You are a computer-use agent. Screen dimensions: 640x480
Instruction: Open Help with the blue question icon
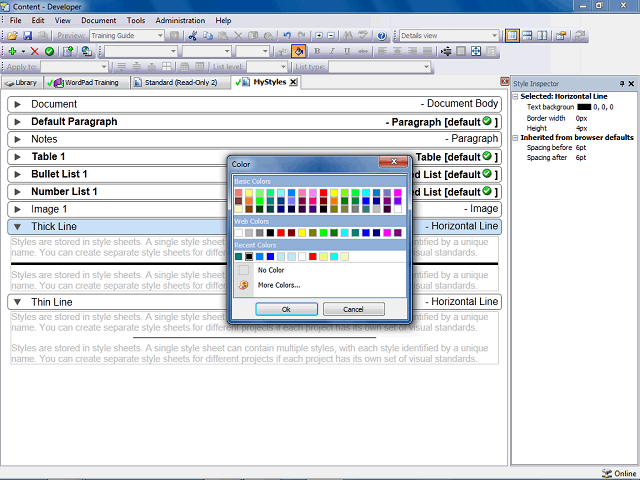tap(382, 36)
